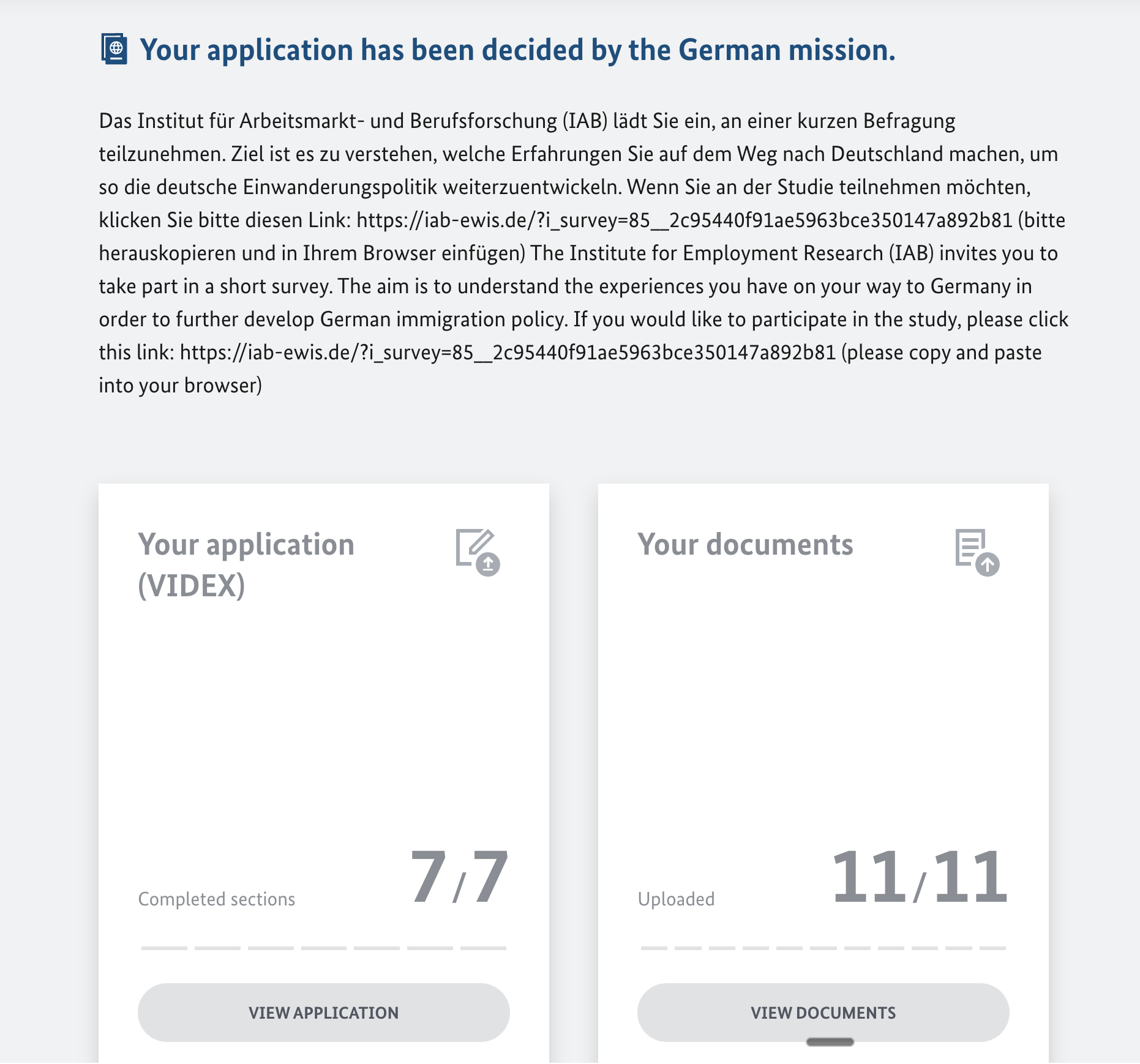Click the passport icon beside the heading
Viewport: 1140px width, 1064px height.
tap(114, 50)
